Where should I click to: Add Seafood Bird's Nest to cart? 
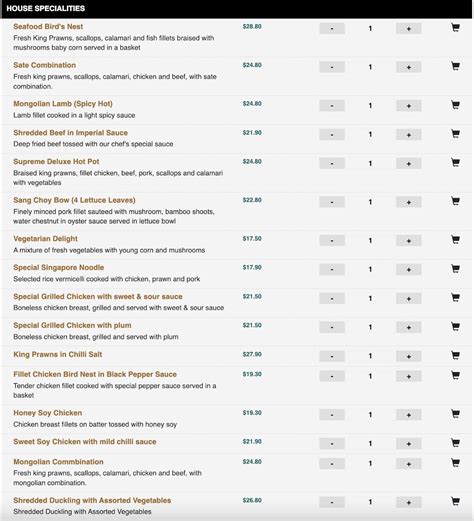(x=455, y=28)
